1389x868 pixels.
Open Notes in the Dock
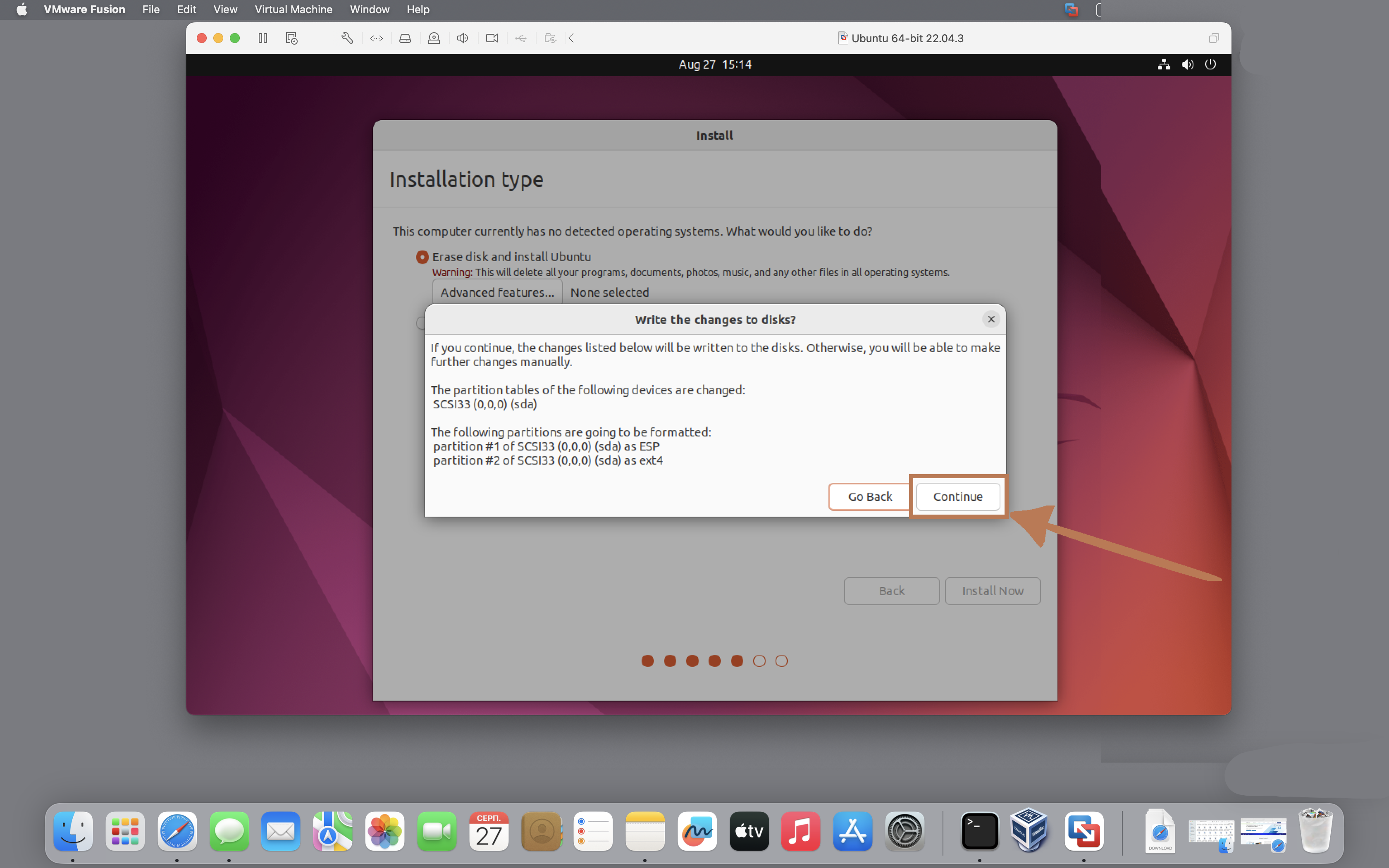click(x=645, y=831)
